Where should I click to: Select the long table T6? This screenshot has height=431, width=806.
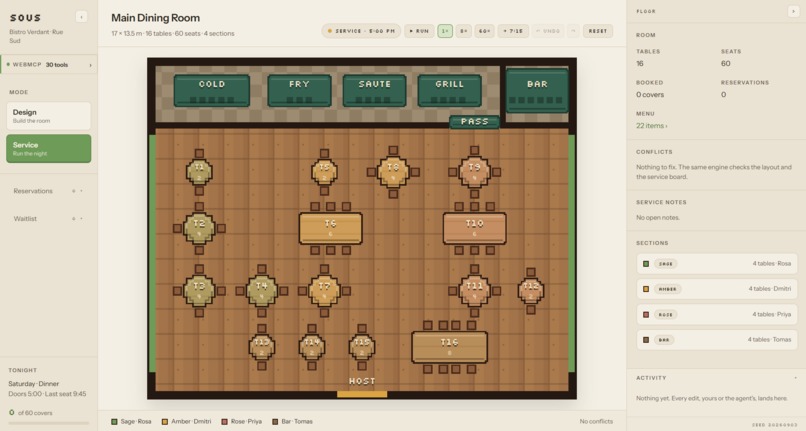point(331,228)
